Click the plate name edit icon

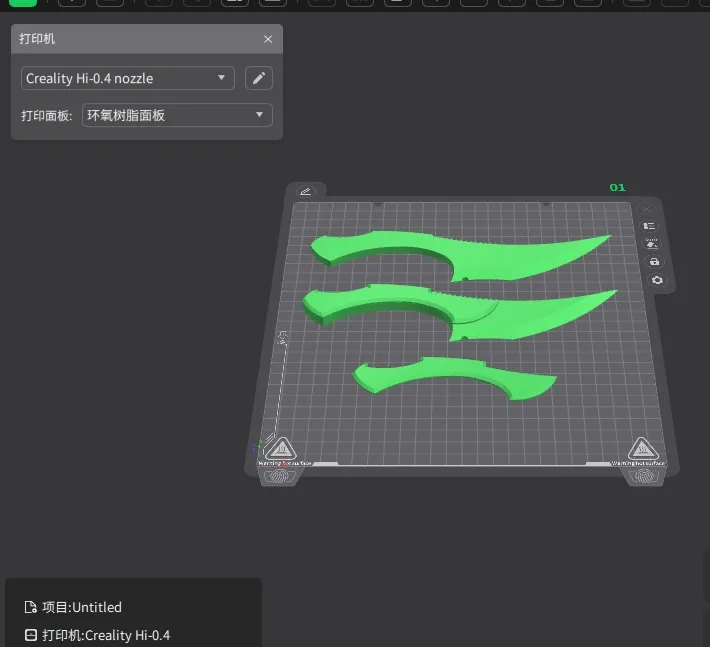305,191
